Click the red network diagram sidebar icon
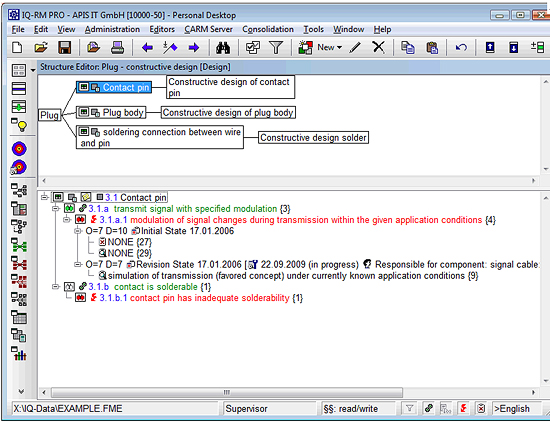This screenshot has width=550, height=423. coord(19,263)
